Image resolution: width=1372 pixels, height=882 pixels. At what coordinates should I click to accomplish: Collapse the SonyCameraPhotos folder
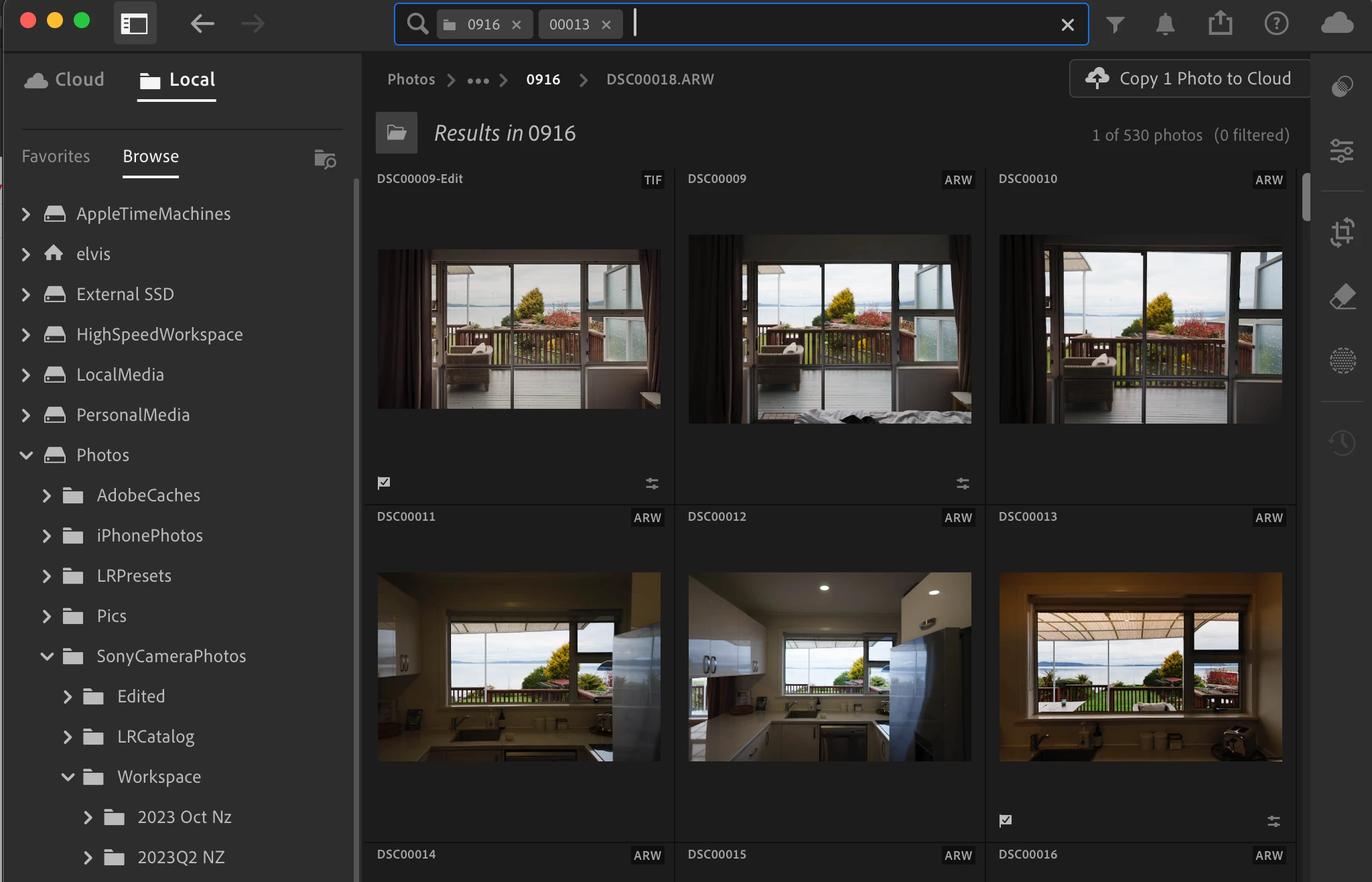(47, 656)
